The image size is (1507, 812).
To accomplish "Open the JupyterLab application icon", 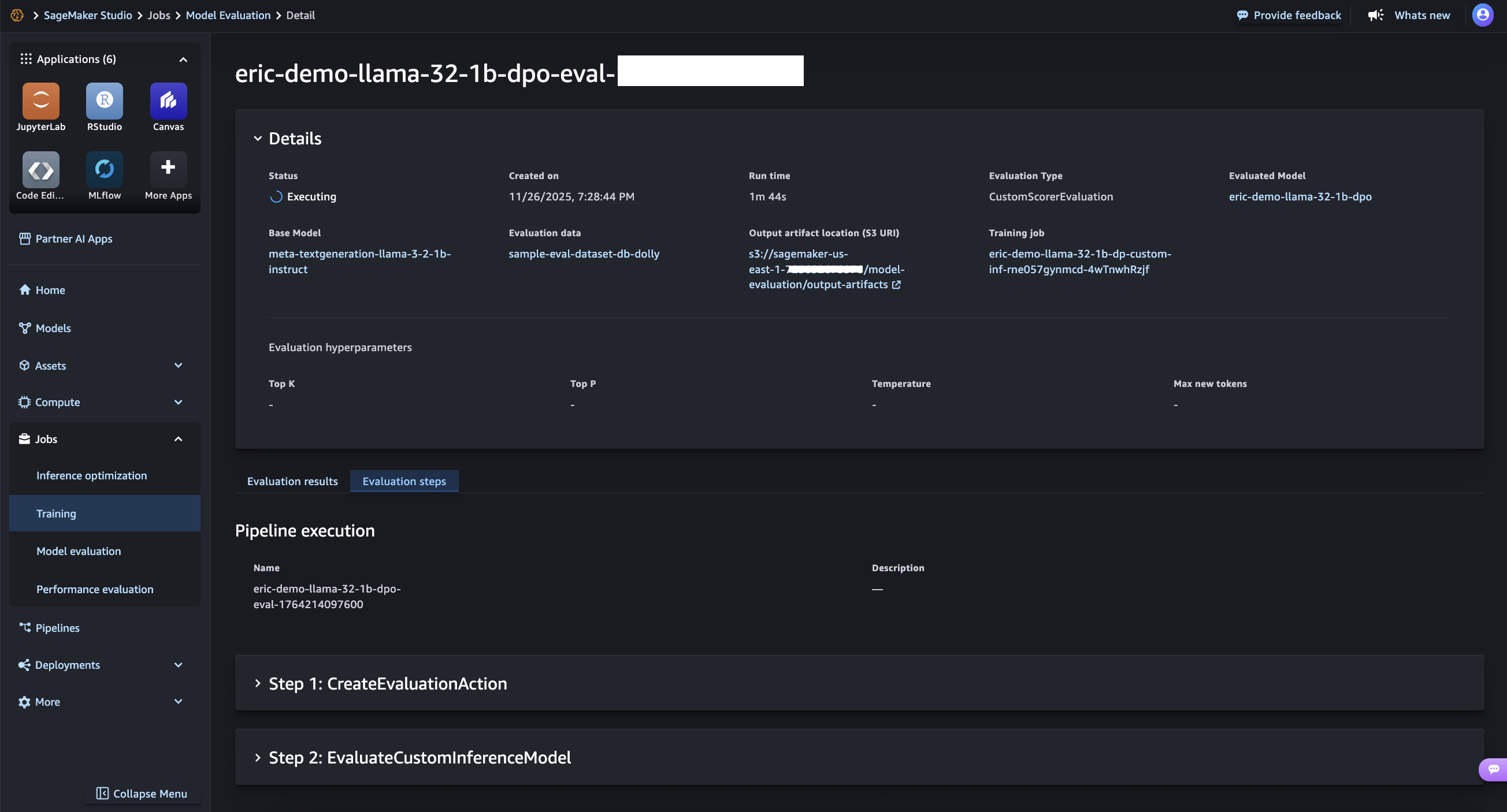I will pos(40,100).
